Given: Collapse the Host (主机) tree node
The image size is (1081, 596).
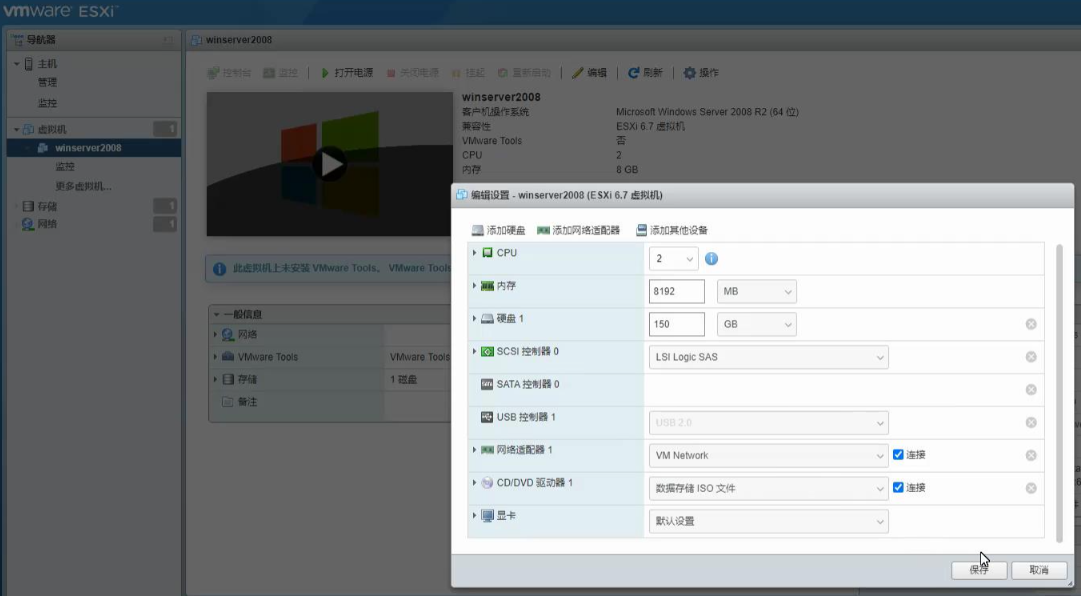Looking at the screenshot, I should click(x=17, y=63).
